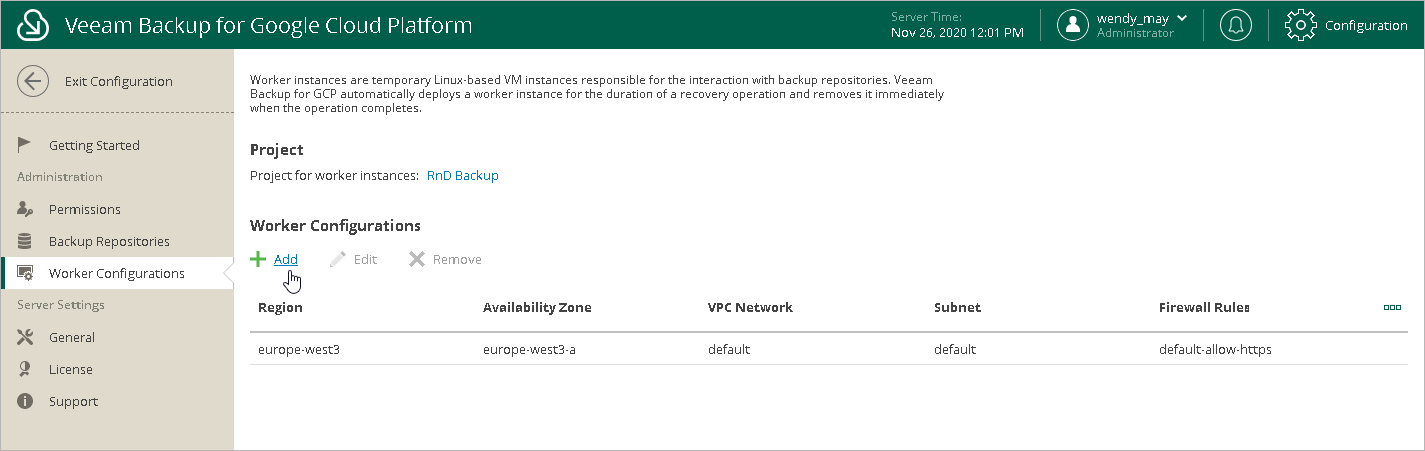
Task: Open the notifications bell icon
Action: (1236, 25)
